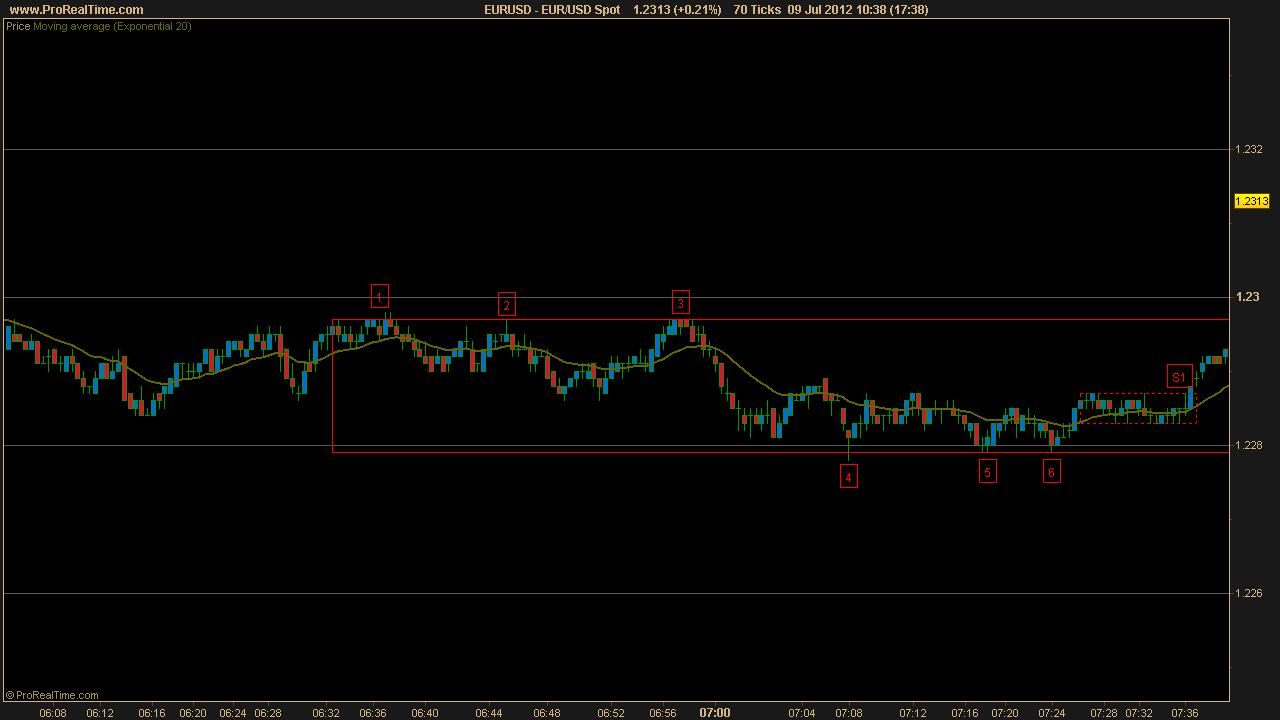Viewport: 1280px width, 720px height.
Task: Click the 07:04 time axis label
Action: coord(802,713)
